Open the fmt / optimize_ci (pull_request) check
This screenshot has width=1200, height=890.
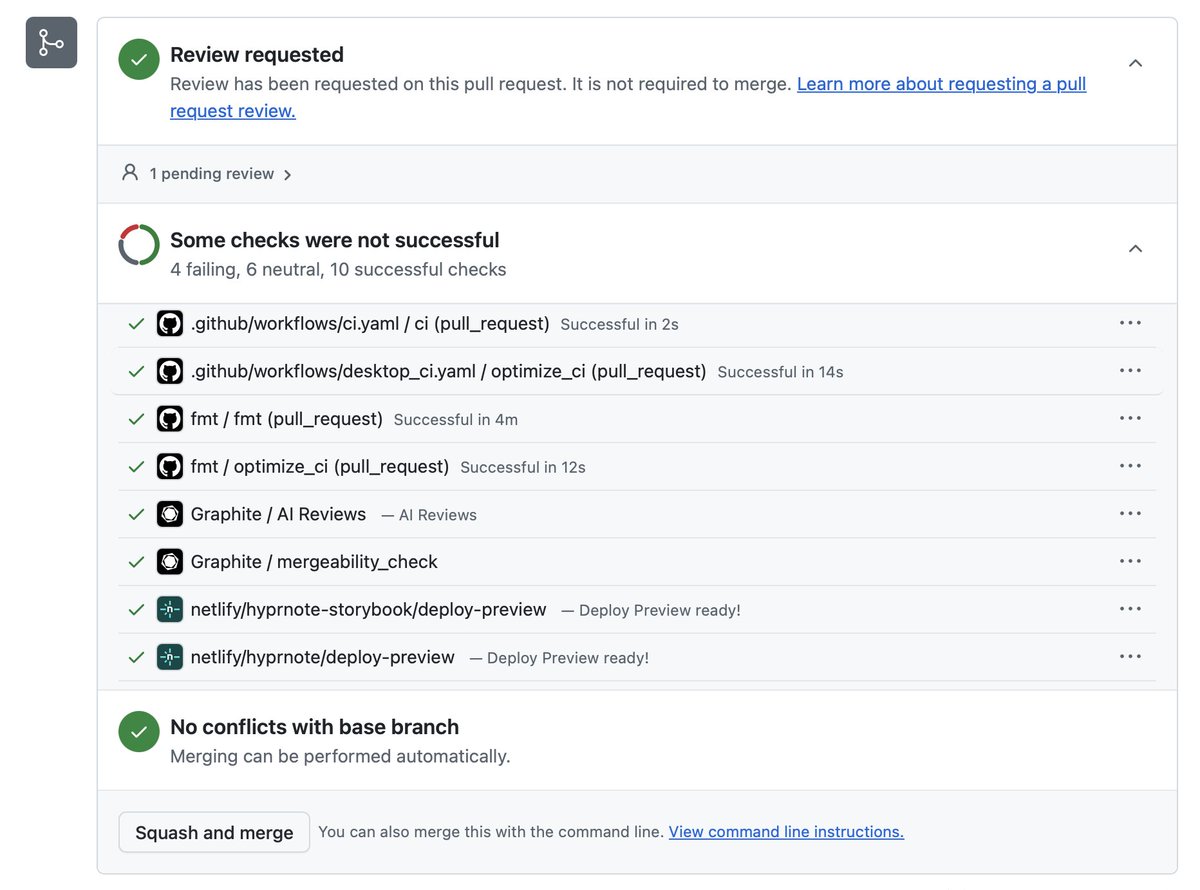320,467
